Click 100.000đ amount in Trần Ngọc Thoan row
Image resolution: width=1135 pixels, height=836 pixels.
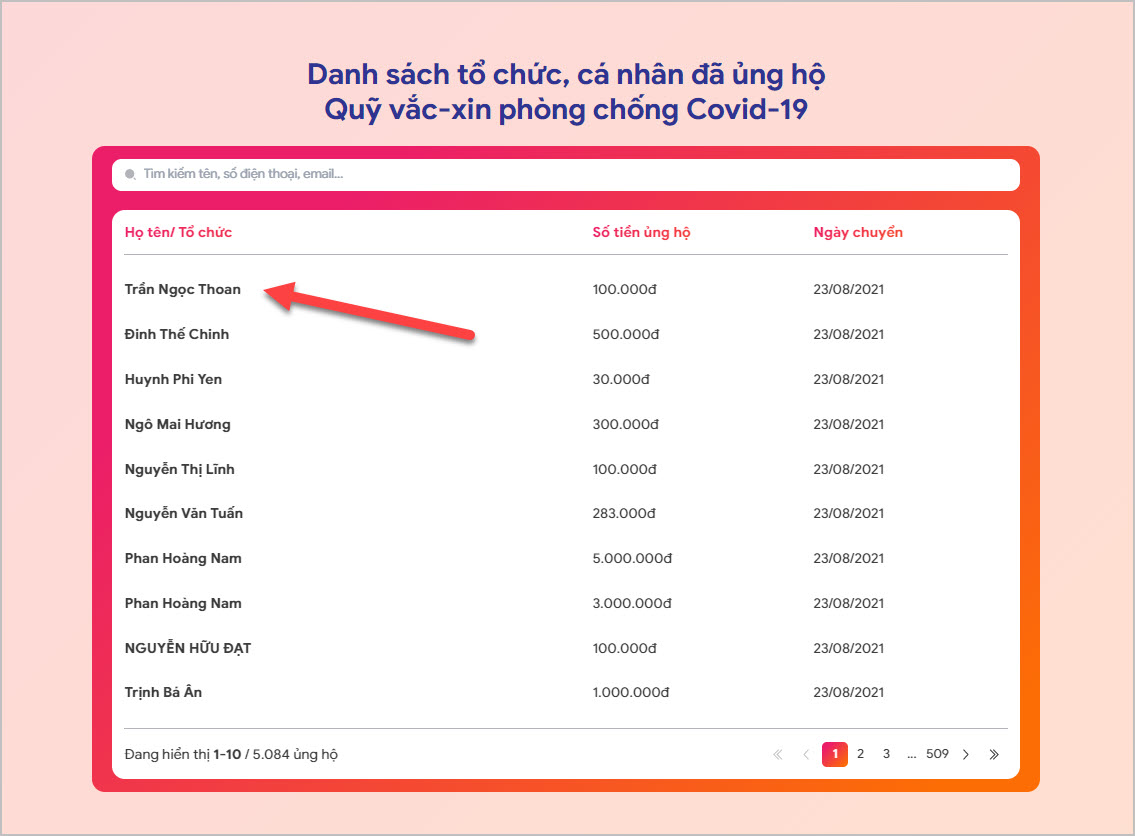click(624, 290)
